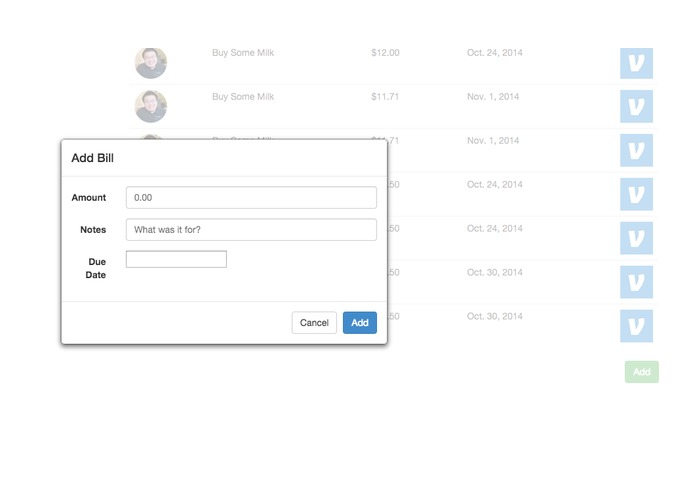Click the Amount input field

(251, 198)
